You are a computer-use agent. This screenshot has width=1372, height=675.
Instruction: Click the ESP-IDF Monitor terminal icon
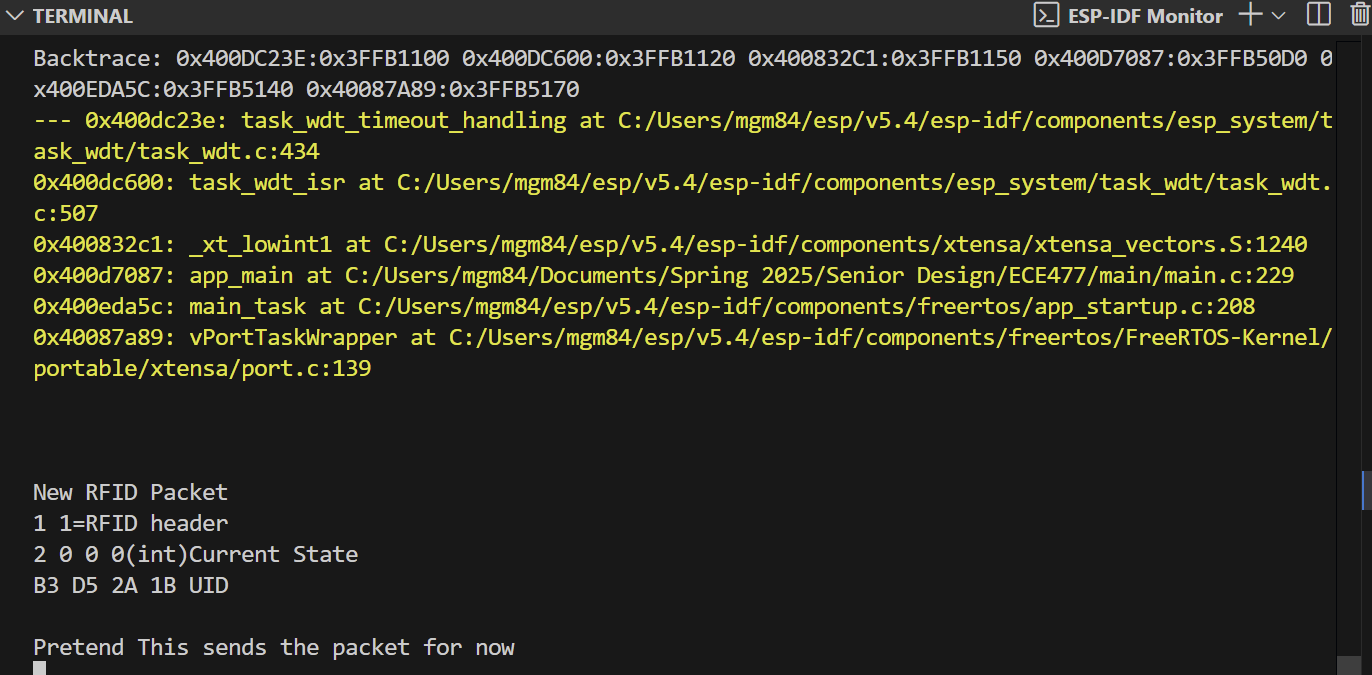click(x=1046, y=15)
